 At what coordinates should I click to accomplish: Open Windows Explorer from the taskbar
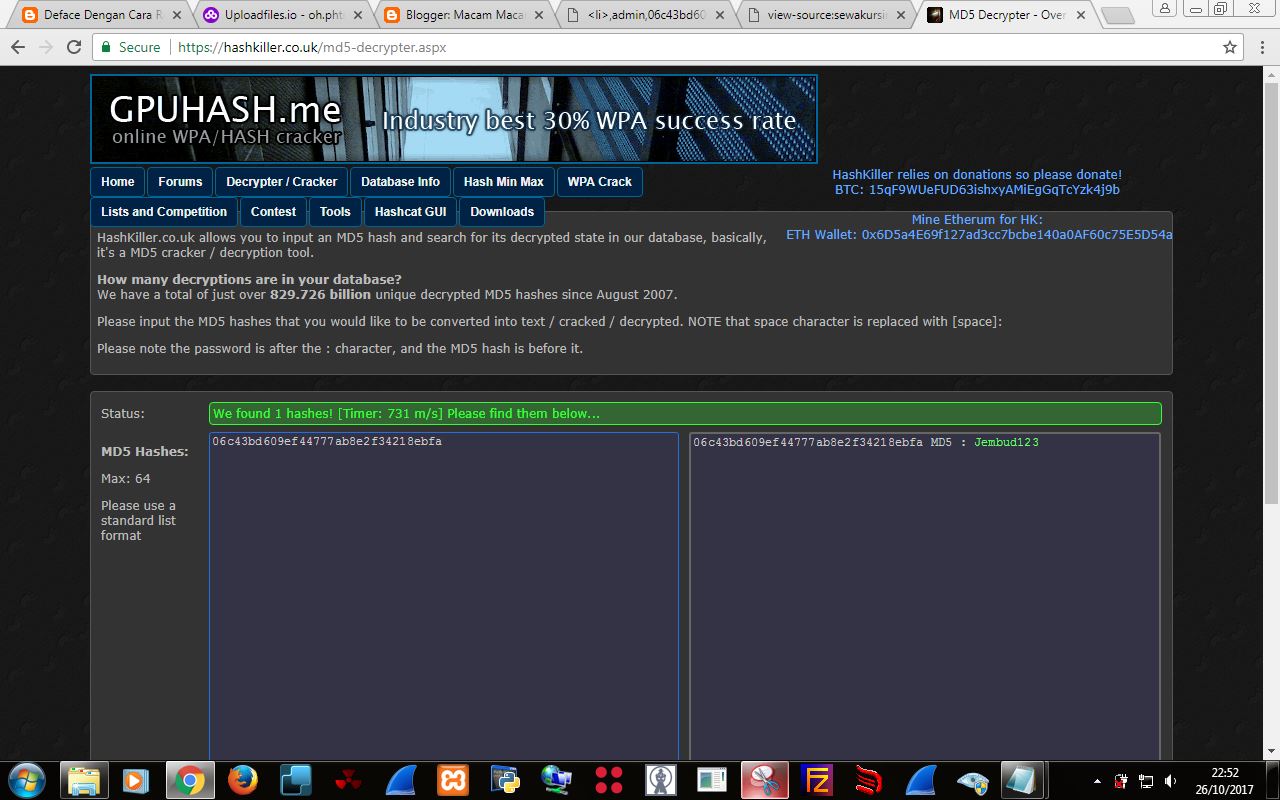85,780
